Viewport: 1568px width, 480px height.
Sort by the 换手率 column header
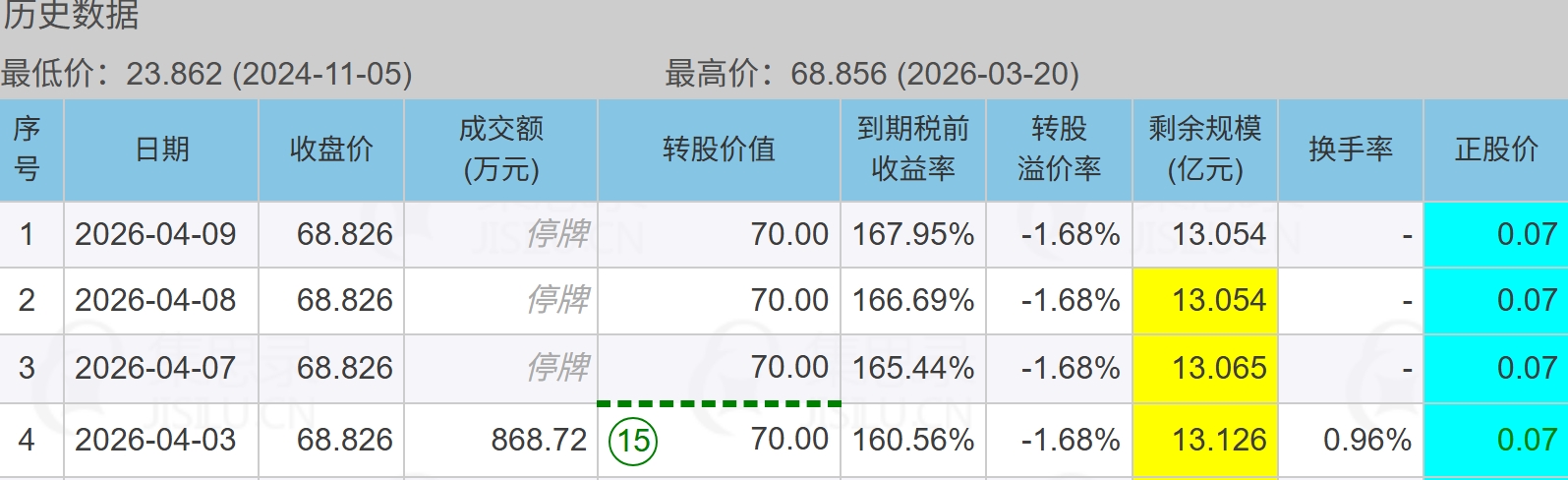1351,150
